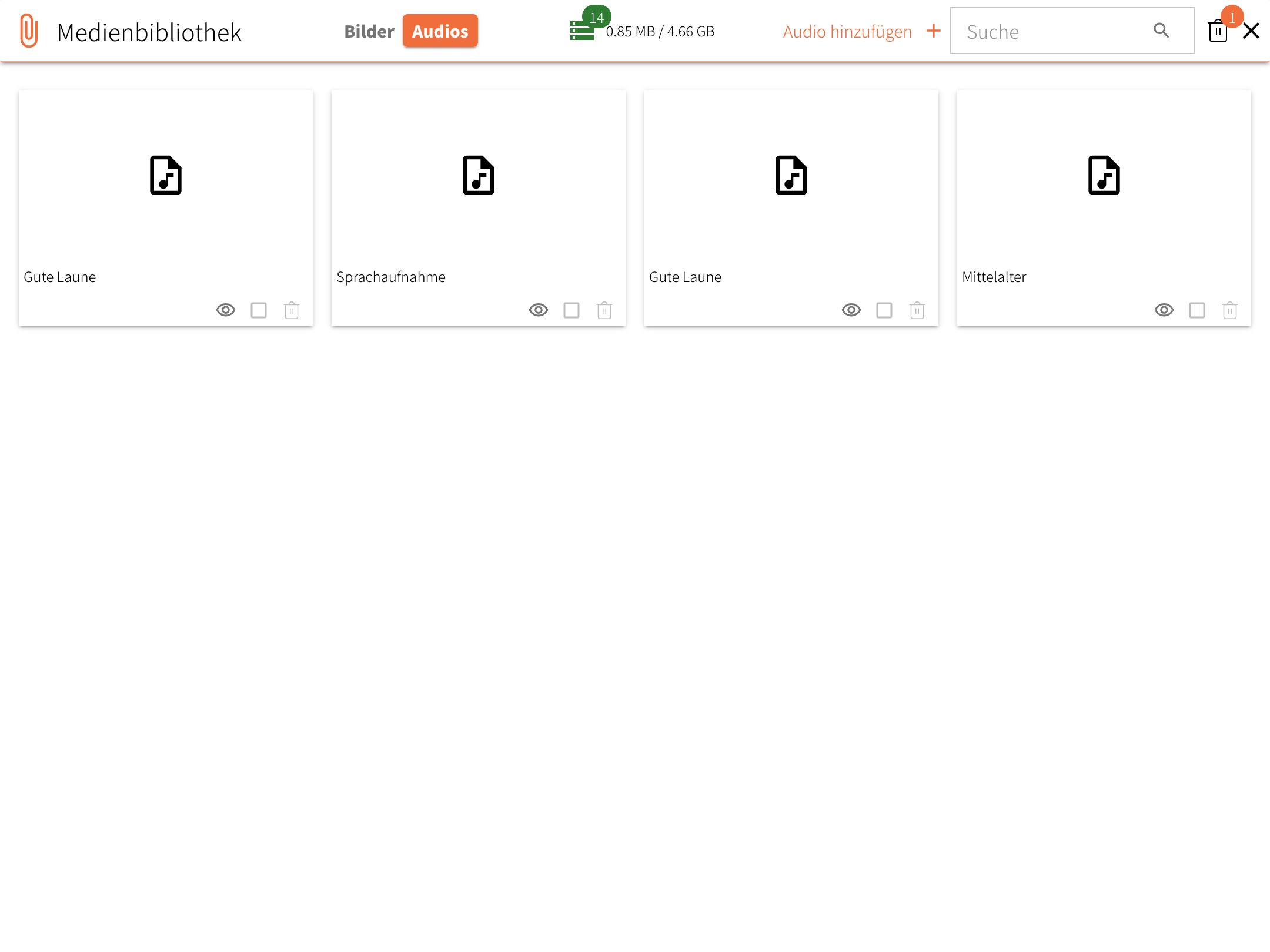Click the Audio hinzufügen link
Screen dimensions: 1270x952
pos(847,32)
